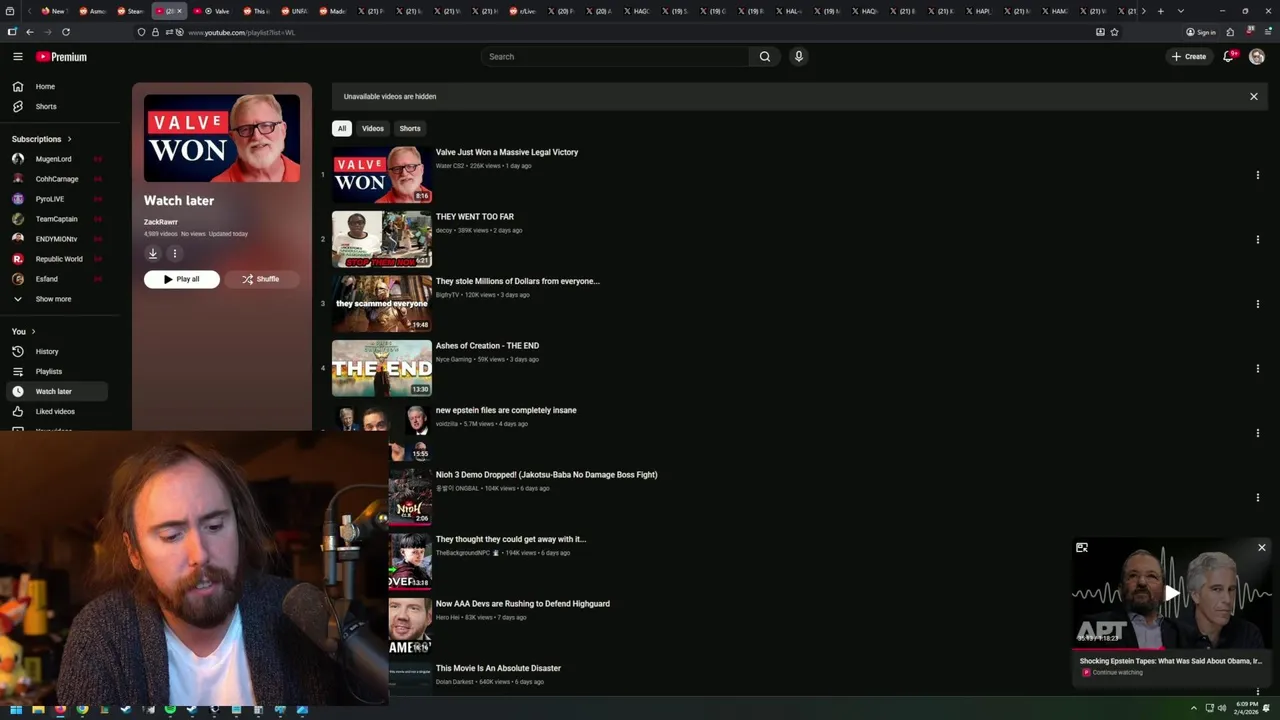The image size is (1280, 720).
Task: Open Liked videos in the sidebar
Action: [56, 411]
